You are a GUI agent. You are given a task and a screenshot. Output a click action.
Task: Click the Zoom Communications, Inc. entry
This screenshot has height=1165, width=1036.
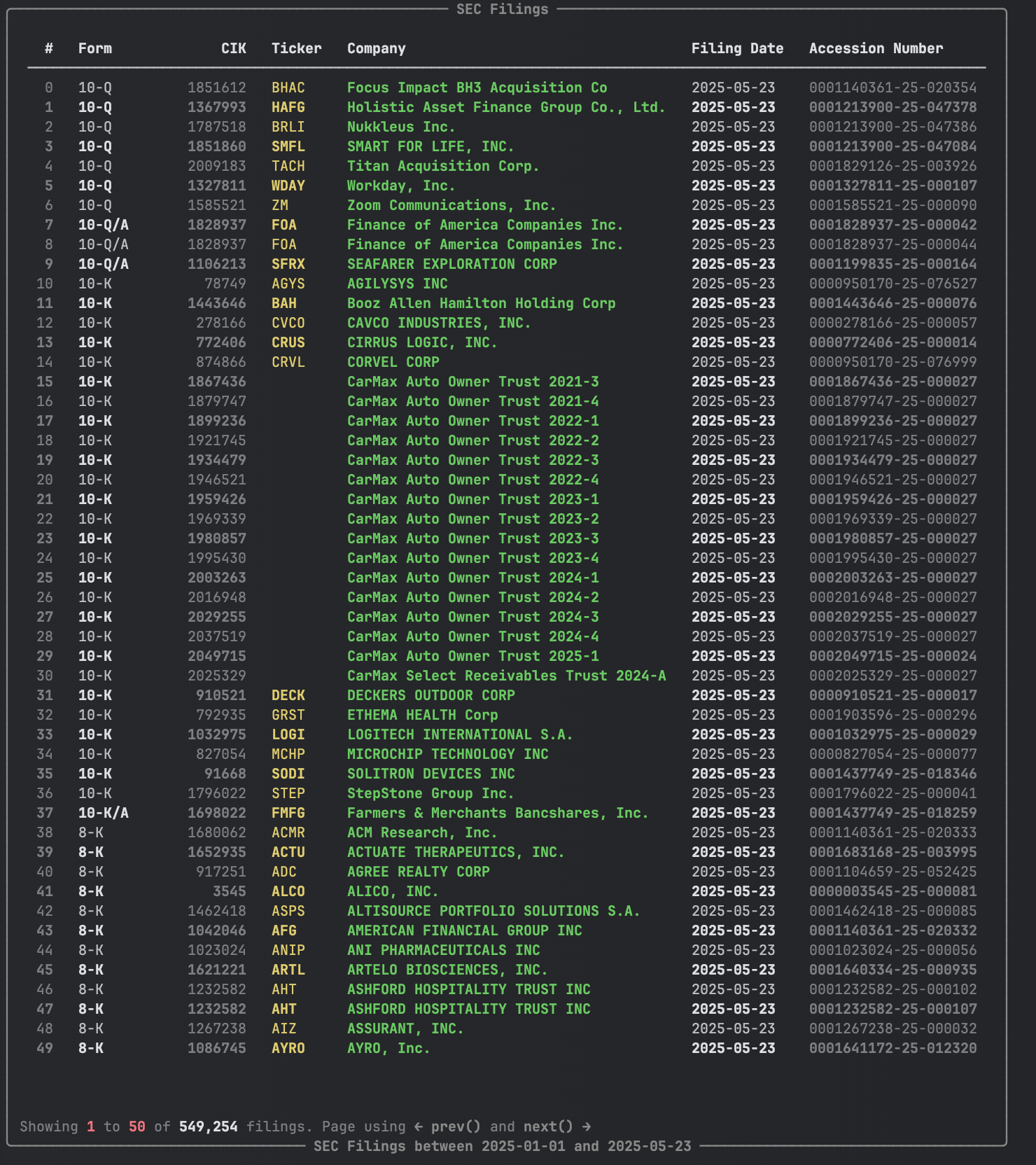click(451, 205)
